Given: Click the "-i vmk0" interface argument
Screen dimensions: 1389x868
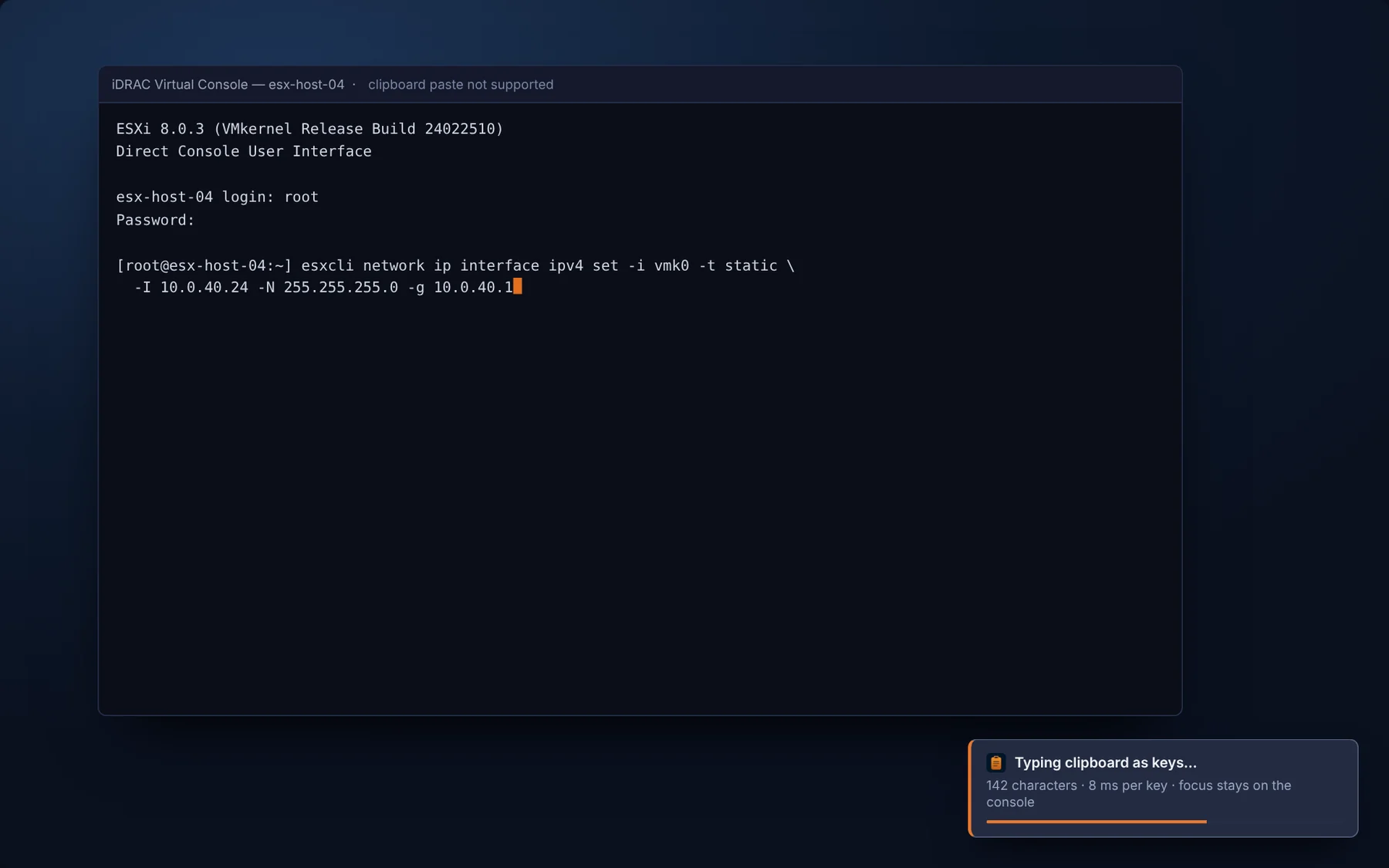Looking at the screenshot, I should point(658,265).
